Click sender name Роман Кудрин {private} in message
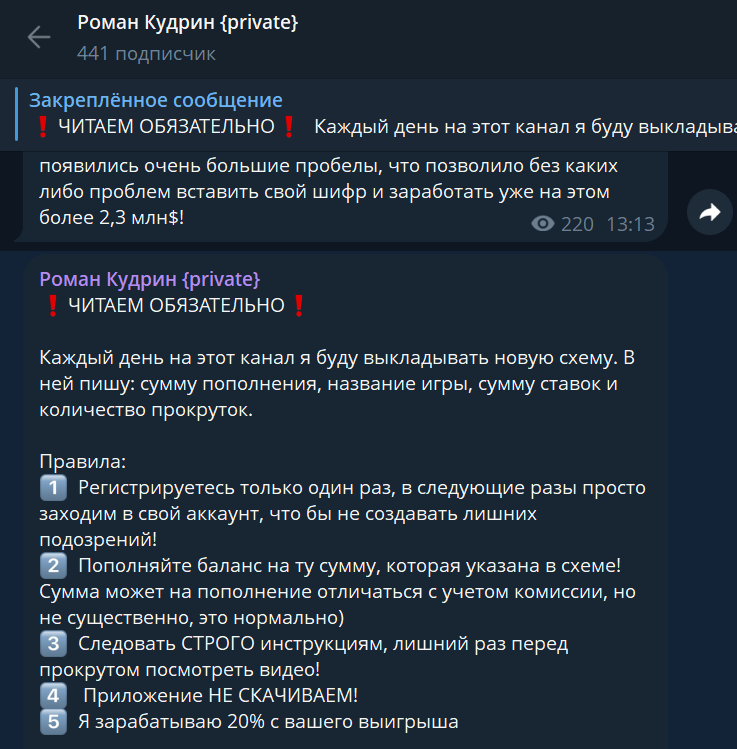Image resolution: width=737 pixels, height=749 pixels. tap(150, 279)
